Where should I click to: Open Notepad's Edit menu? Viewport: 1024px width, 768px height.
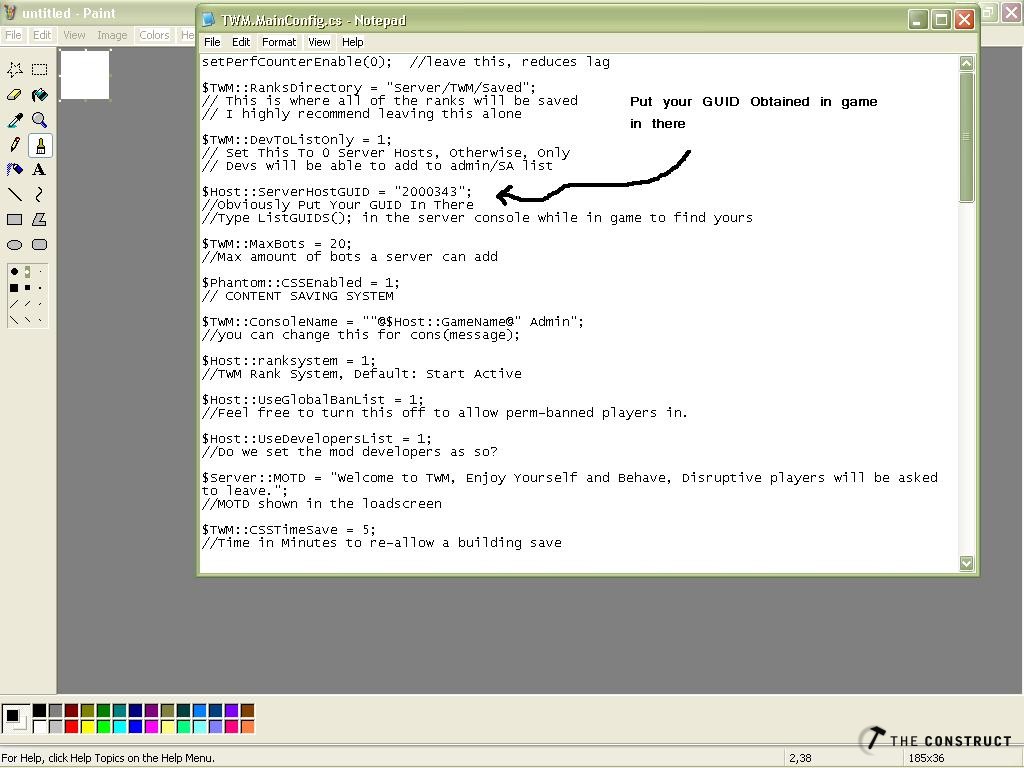(241, 42)
